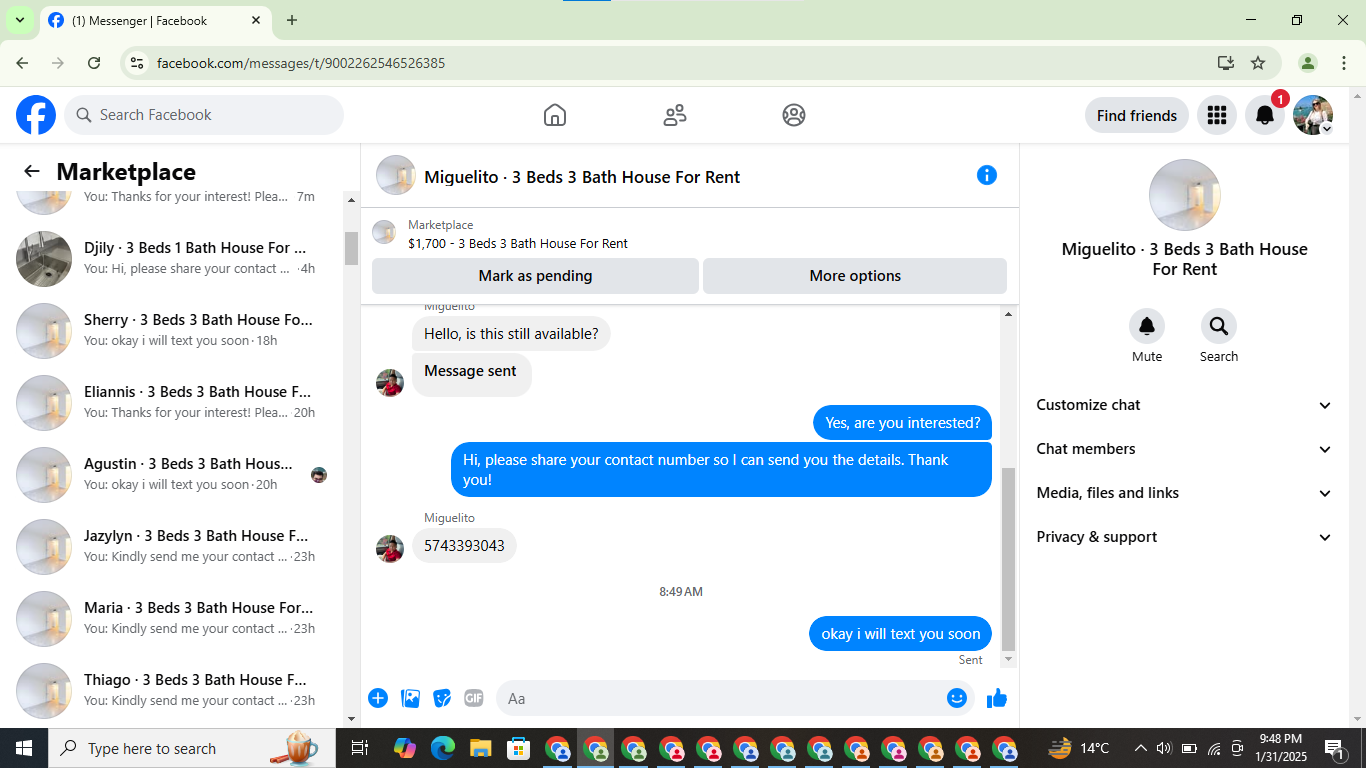1366x768 pixels.
Task: Open the taskbar clock showing 9:48 PM
Action: [x=1280, y=748]
